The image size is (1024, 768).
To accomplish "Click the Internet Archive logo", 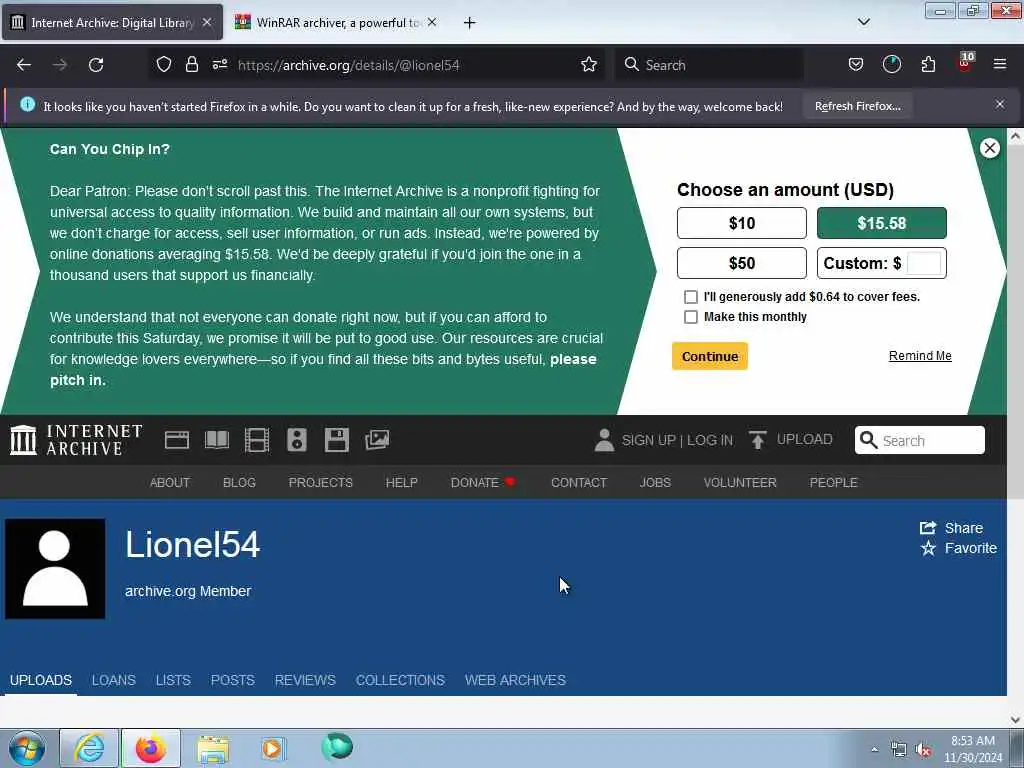I will click(76, 440).
